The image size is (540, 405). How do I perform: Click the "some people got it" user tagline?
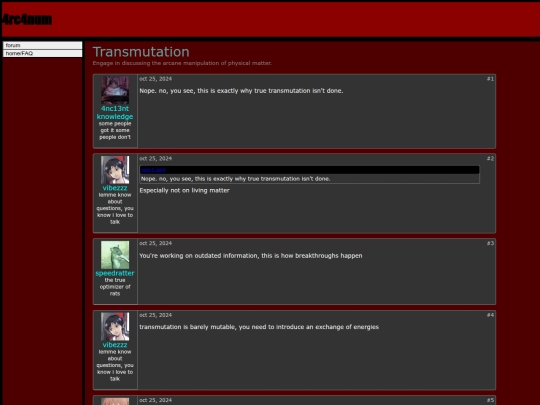[115, 131]
